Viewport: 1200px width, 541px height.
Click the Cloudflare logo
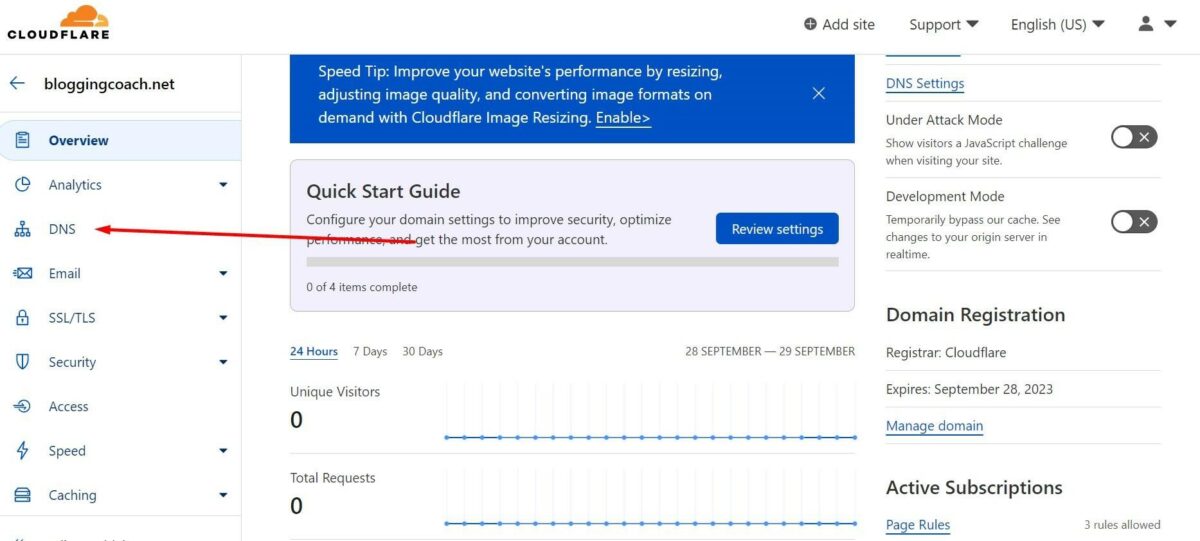tap(58, 23)
